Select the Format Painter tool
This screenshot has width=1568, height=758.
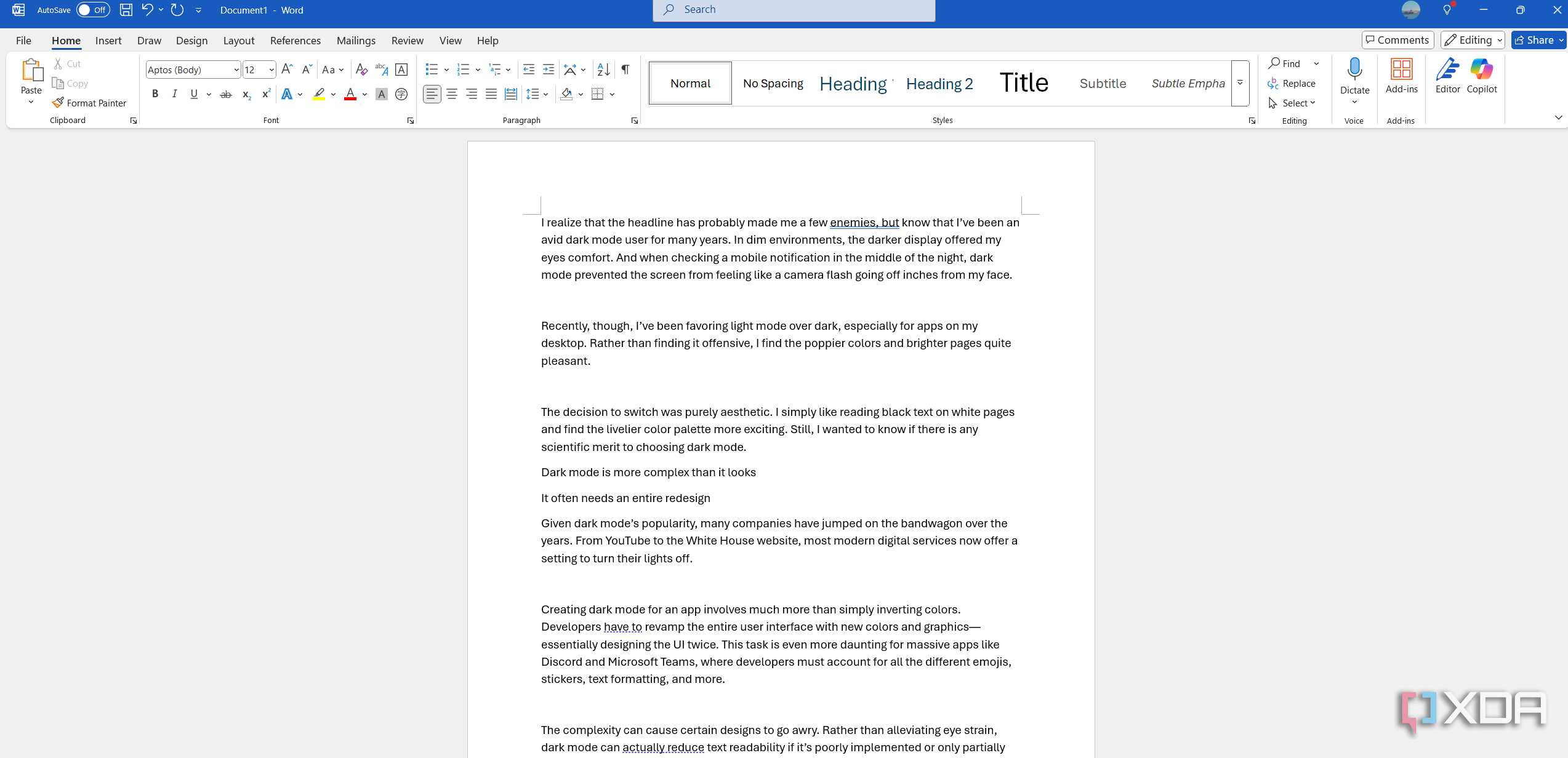(90, 103)
